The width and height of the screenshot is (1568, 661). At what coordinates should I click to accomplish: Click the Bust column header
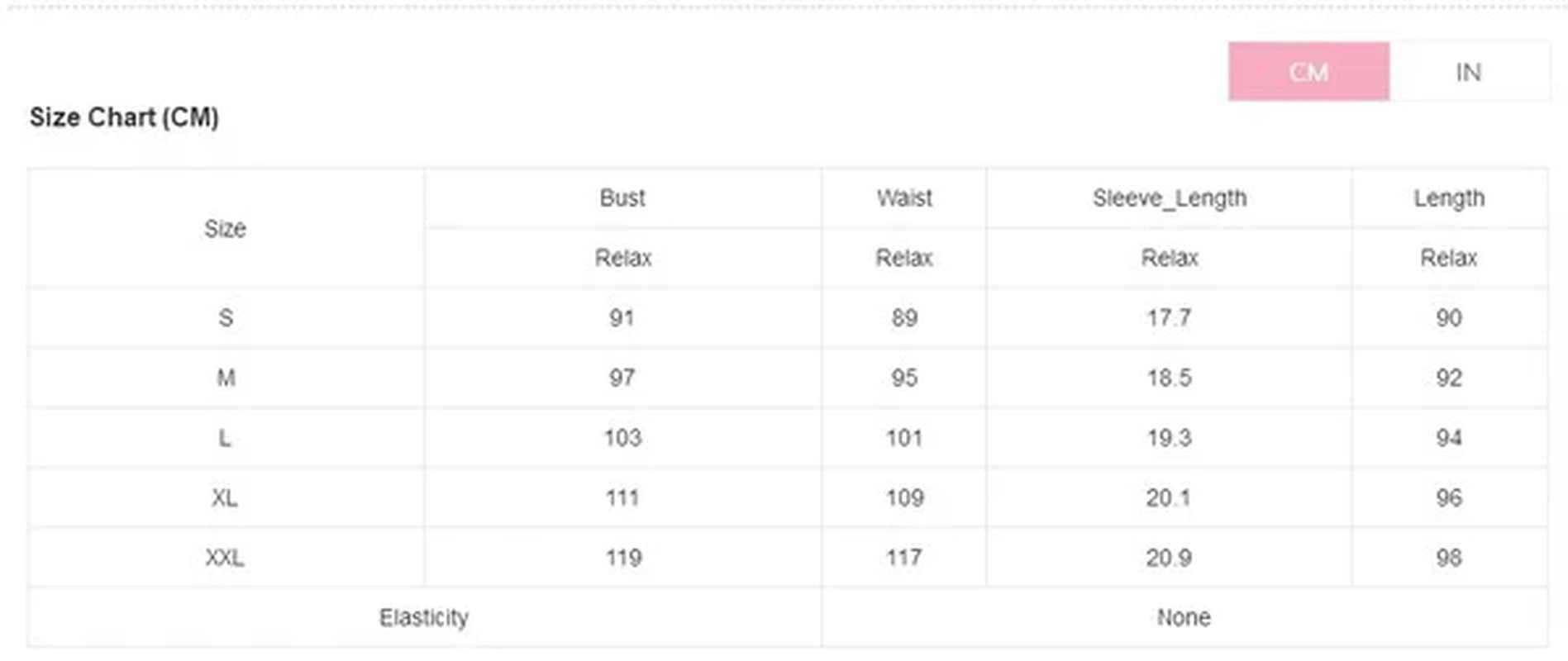622,198
